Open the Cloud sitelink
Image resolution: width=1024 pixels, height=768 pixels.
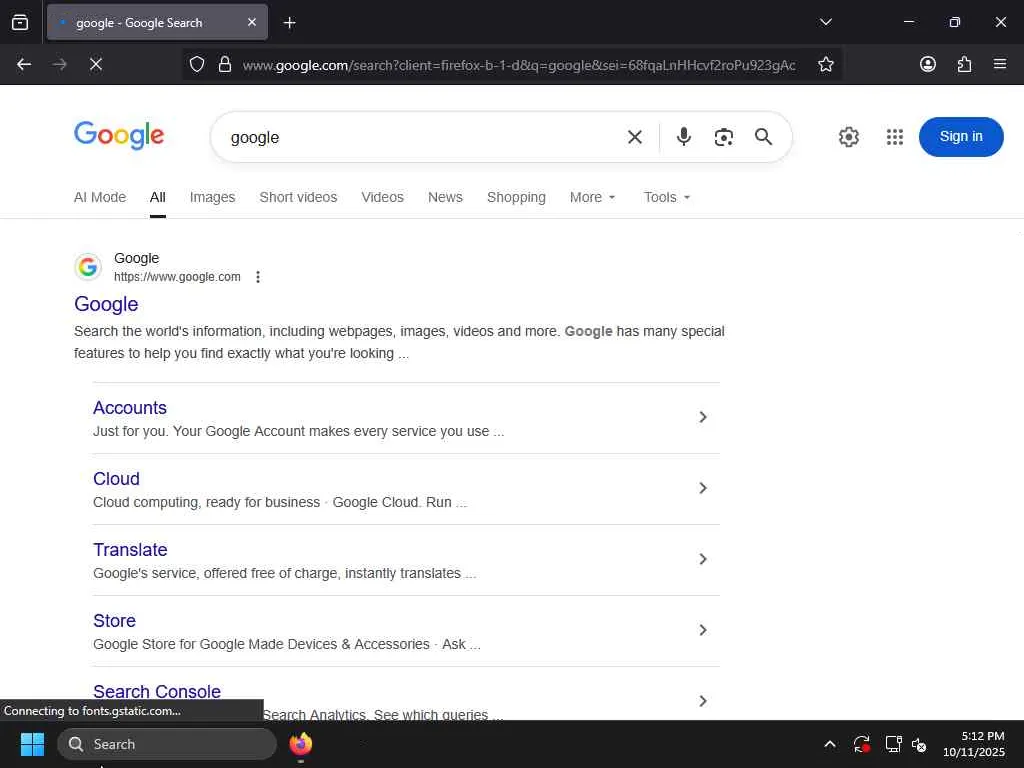coord(116,479)
